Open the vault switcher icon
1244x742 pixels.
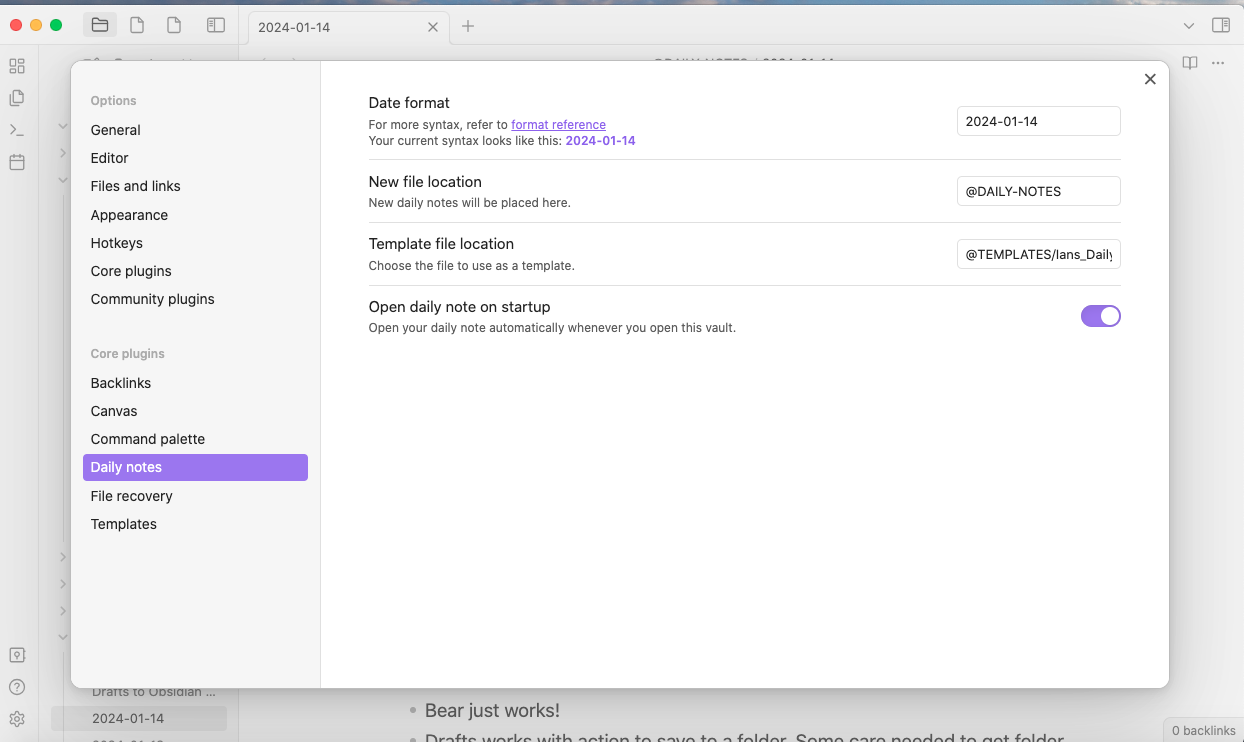17,655
